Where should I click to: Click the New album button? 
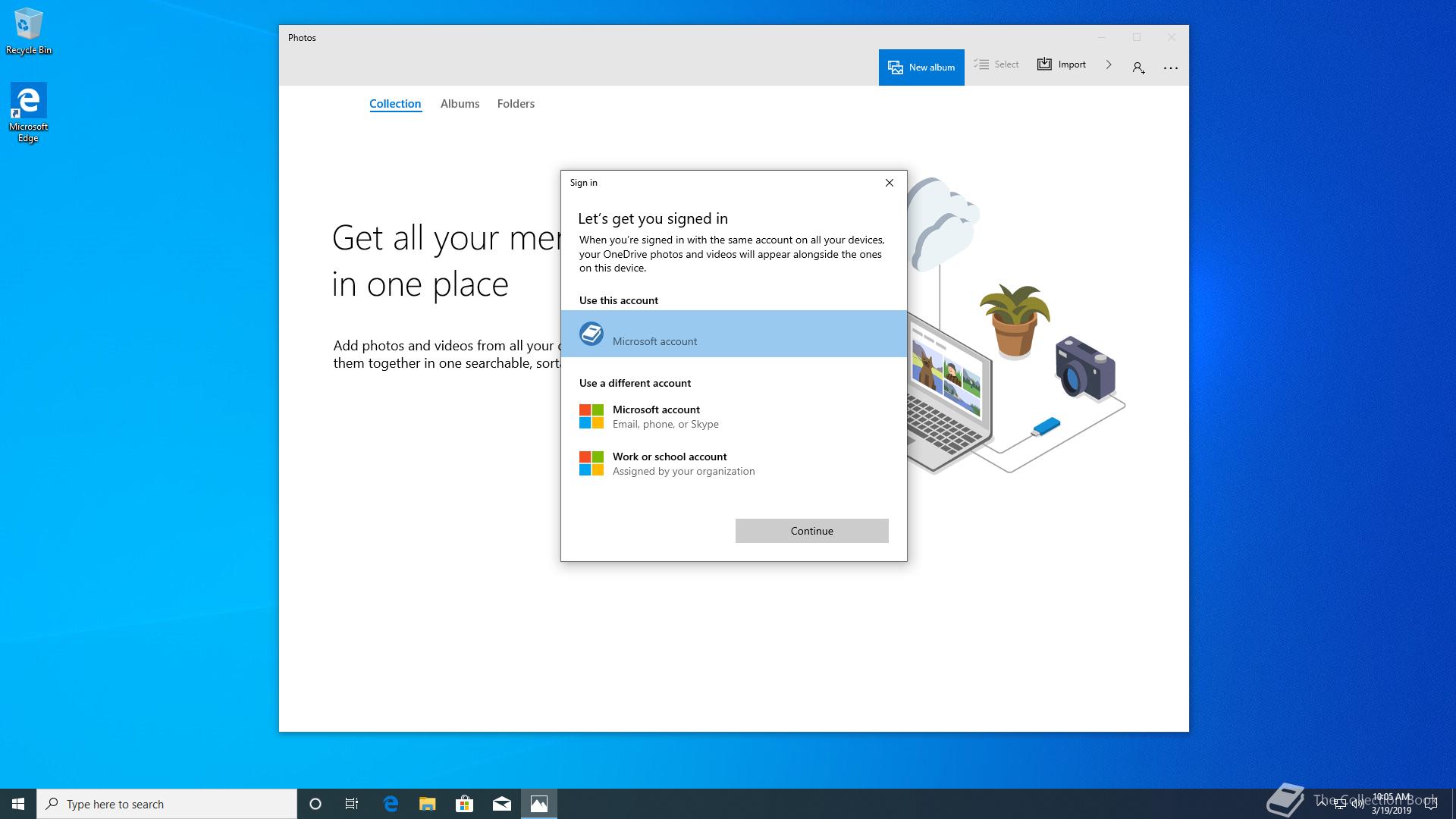921,67
